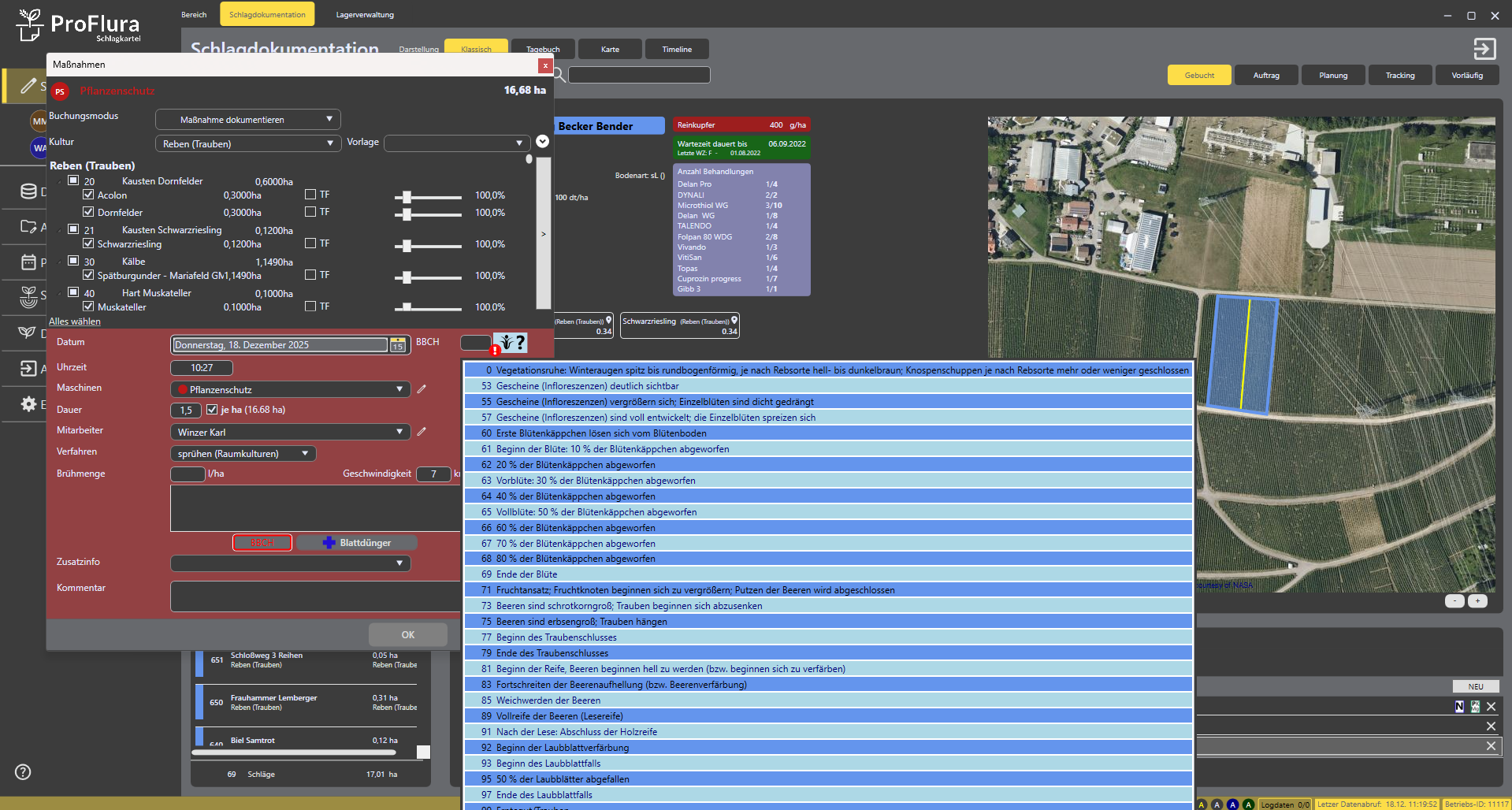Expand the Verfahren dropdown
1512x810 pixels.
[243, 454]
